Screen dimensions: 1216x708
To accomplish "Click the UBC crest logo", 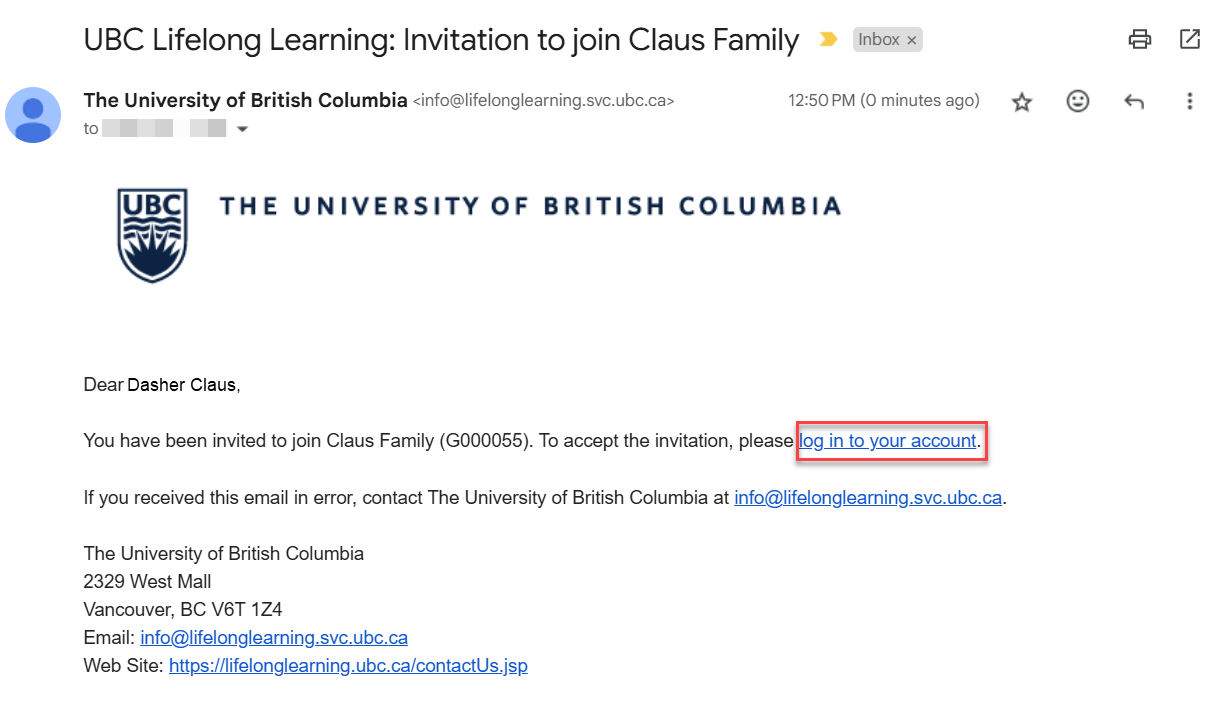I will click(152, 235).
